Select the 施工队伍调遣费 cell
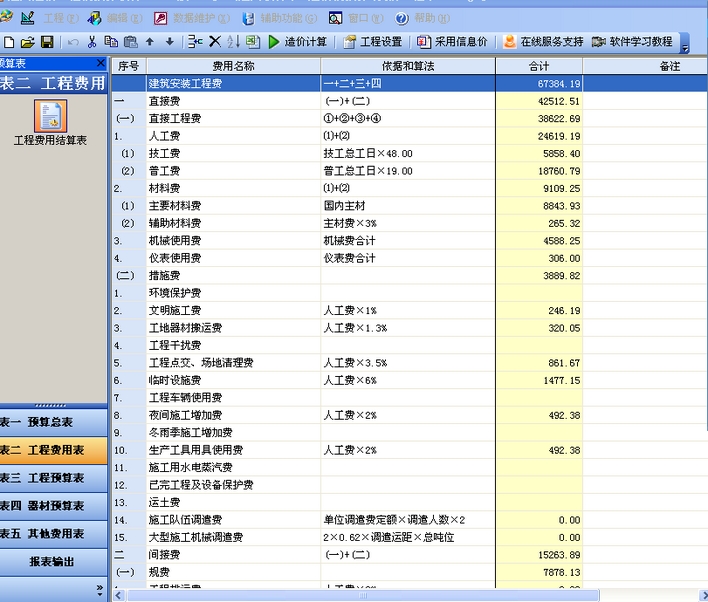 click(233, 520)
